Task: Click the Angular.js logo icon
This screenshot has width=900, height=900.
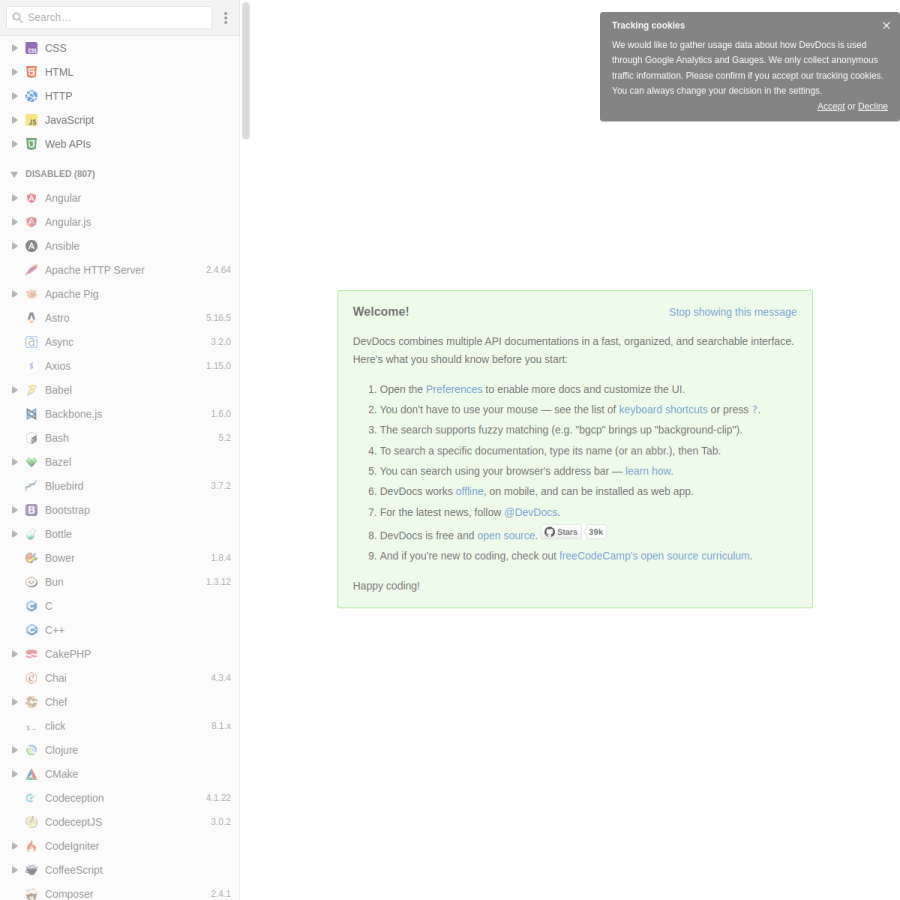Action: (32, 222)
